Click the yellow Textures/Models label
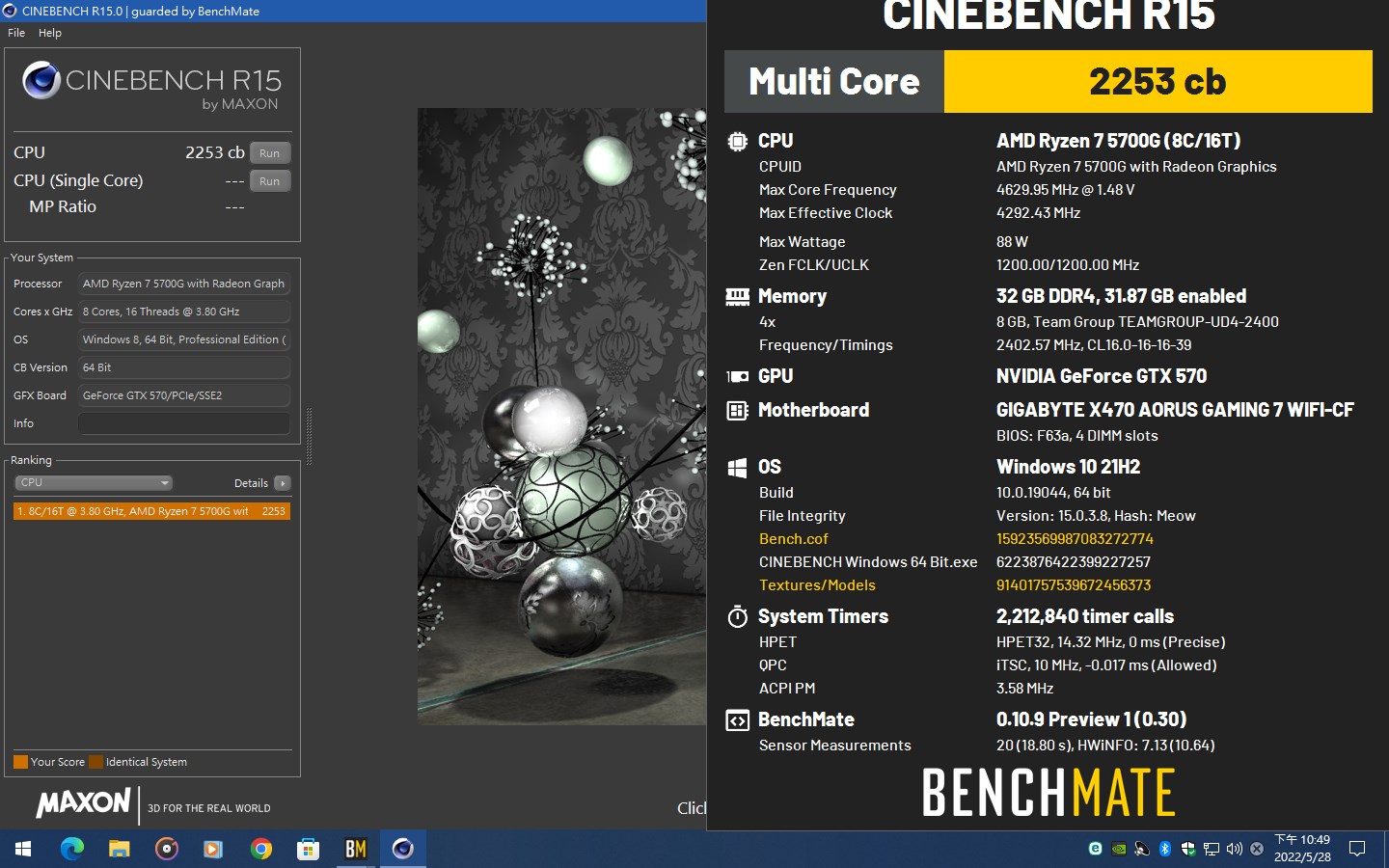 [x=817, y=585]
